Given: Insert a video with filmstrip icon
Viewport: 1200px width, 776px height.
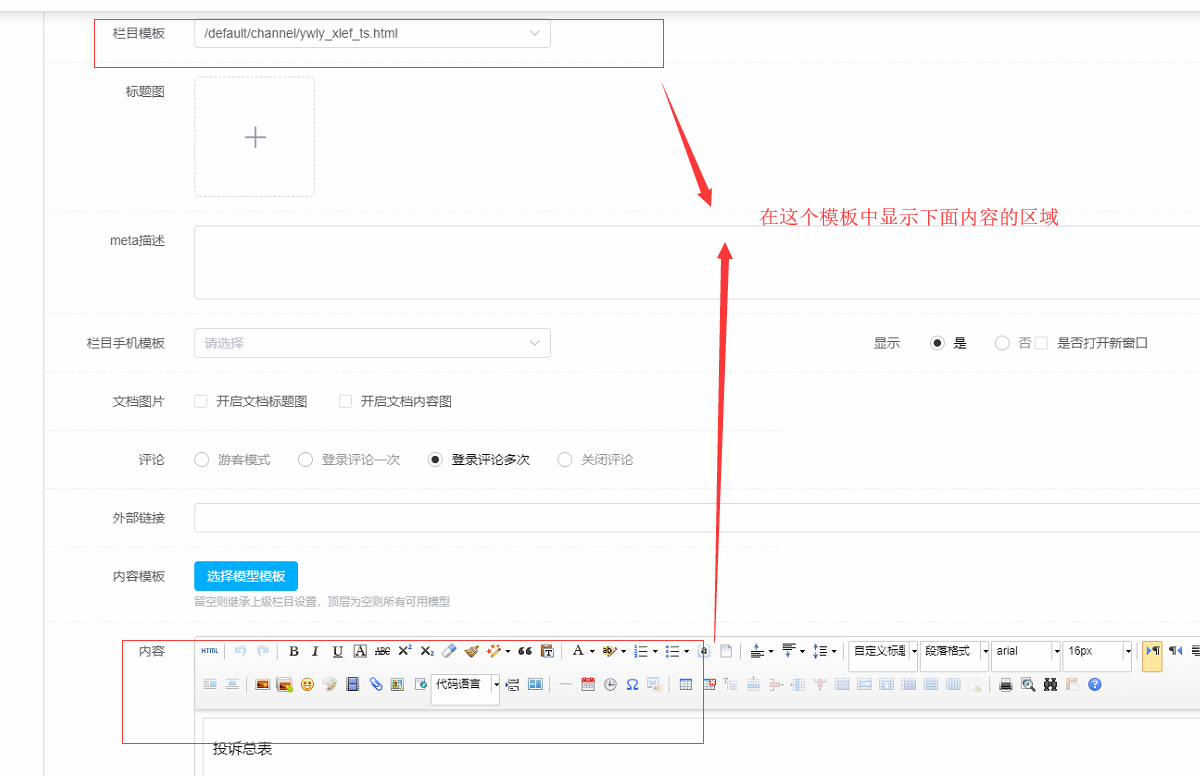Looking at the screenshot, I should [x=352, y=684].
